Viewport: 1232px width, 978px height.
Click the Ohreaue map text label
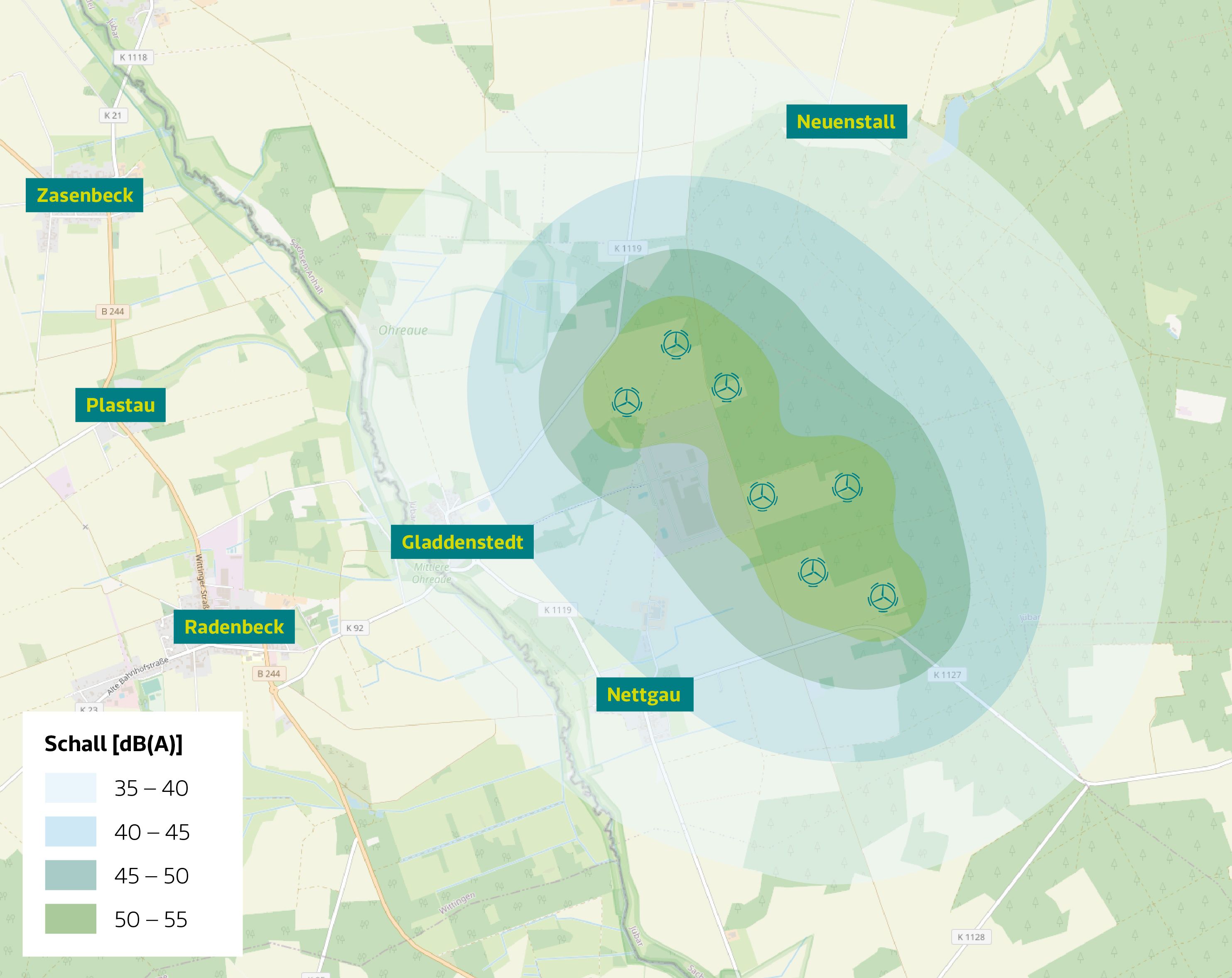[x=403, y=330]
